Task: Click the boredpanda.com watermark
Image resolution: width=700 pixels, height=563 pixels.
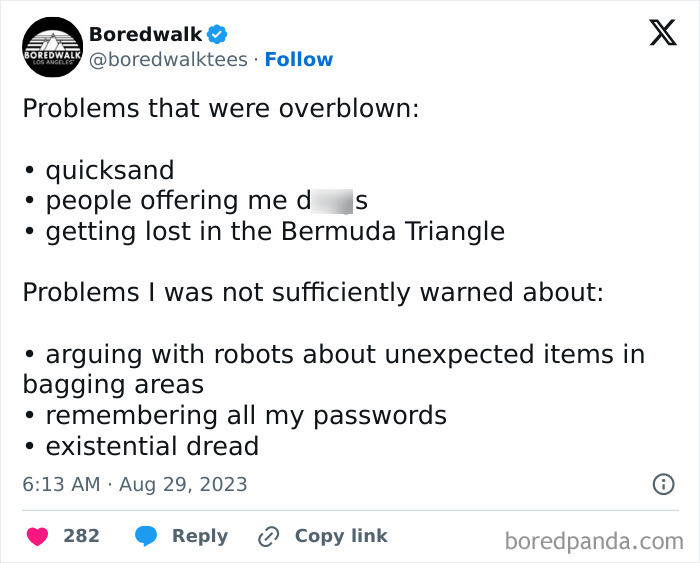Action: 593,541
